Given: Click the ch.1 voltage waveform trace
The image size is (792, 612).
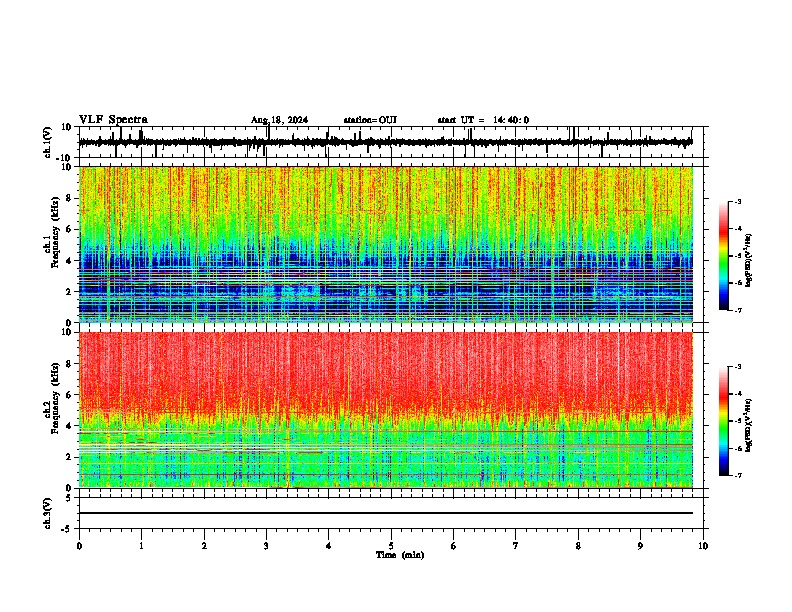Looking at the screenshot, I should pyautogui.click(x=385, y=142).
